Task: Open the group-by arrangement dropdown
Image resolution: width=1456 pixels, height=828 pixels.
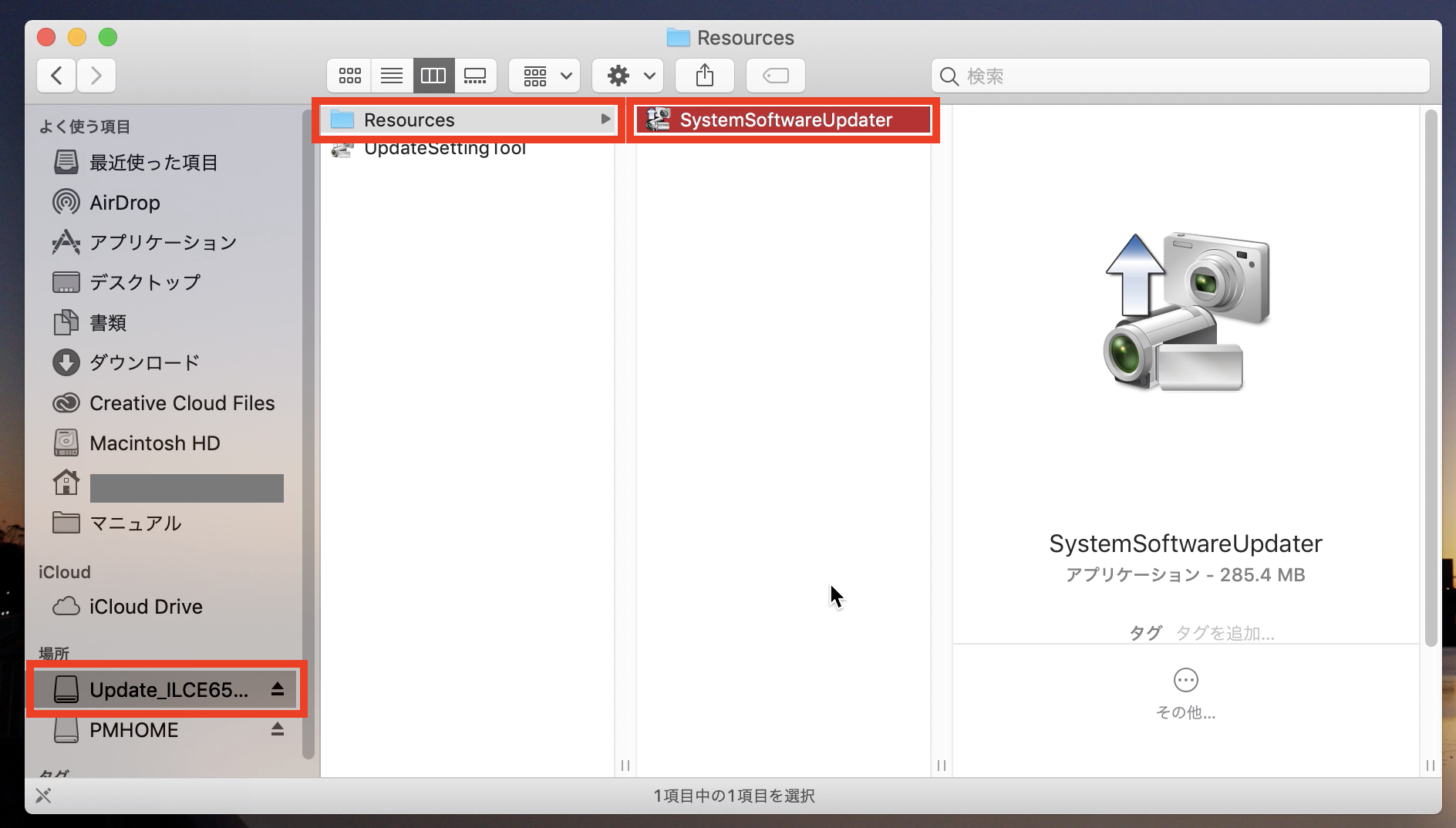Action: pyautogui.click(x=544, y=76)
